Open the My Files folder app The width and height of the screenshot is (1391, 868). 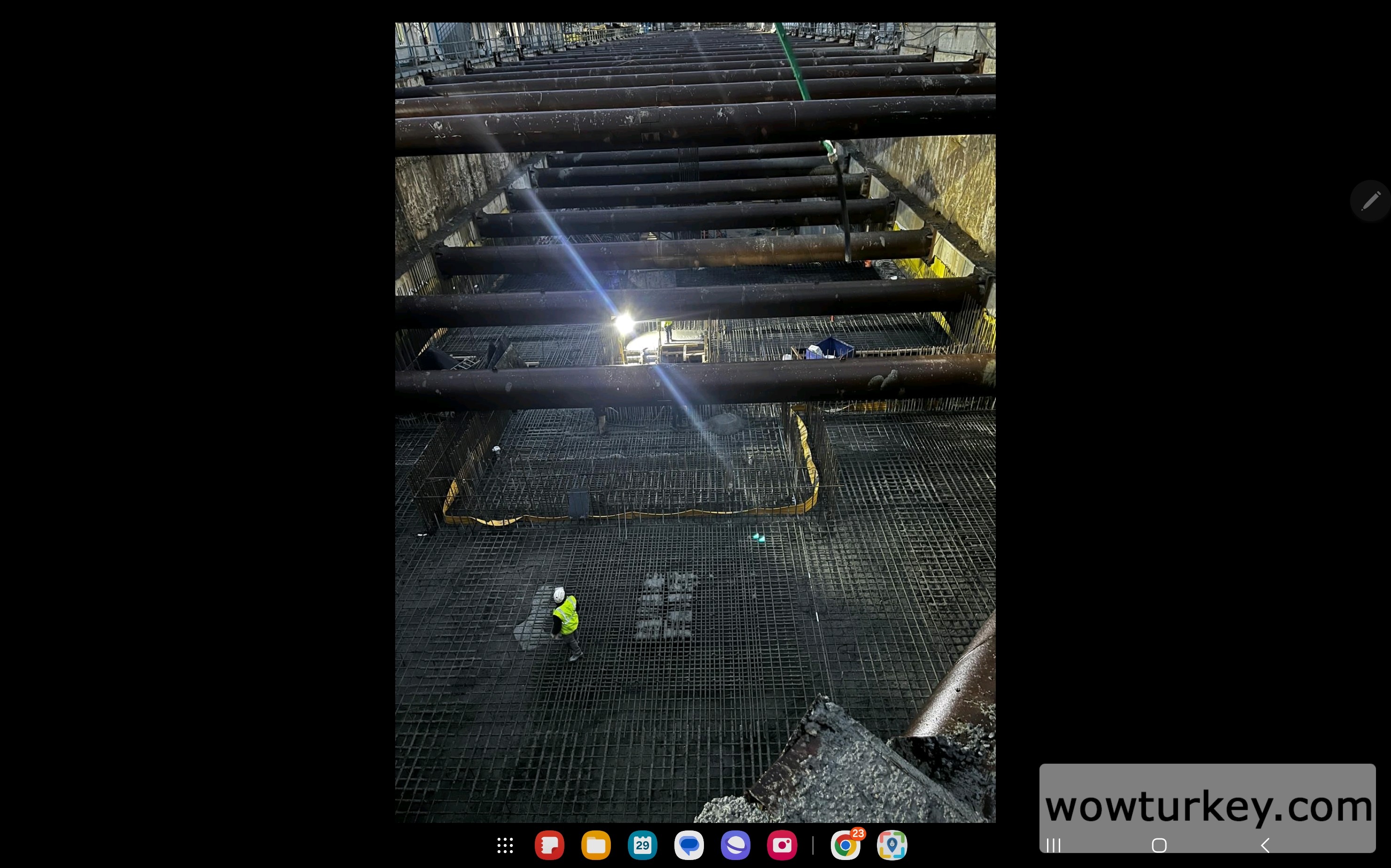tap(595, 845)
